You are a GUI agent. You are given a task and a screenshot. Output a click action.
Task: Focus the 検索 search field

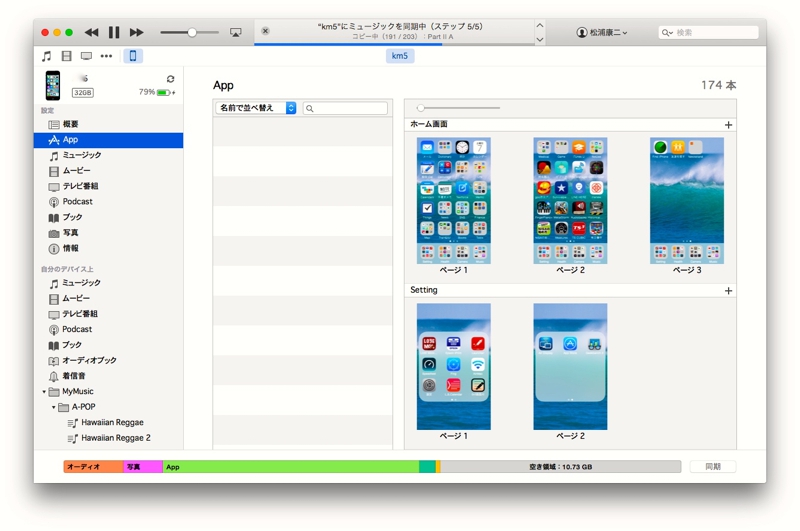click(x=708, y=33)
